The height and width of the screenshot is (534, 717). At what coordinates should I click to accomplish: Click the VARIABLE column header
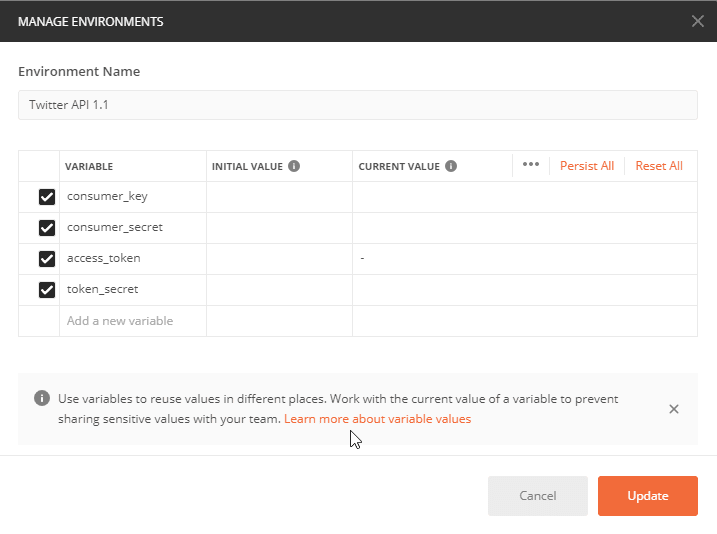point(89,166)
